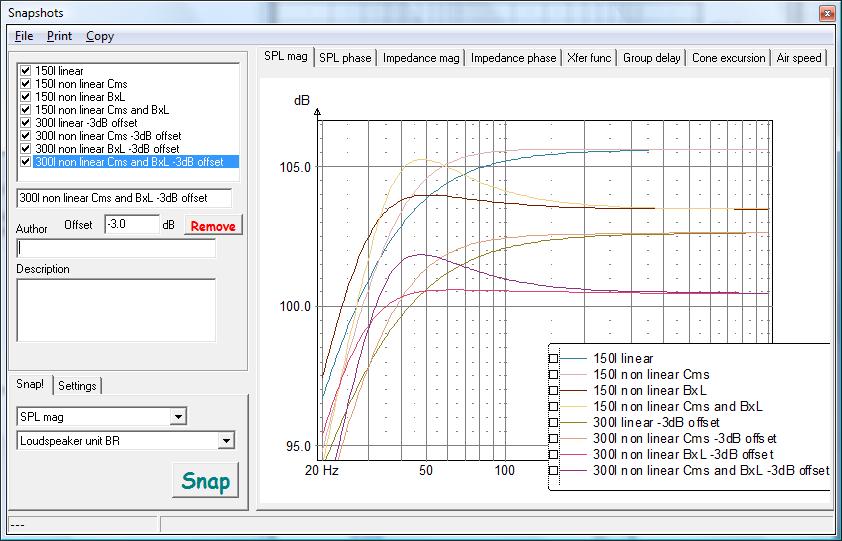Toggle '150l non linear BxL' checkbox
Screen dimensions: 842x541
[25, 97]
